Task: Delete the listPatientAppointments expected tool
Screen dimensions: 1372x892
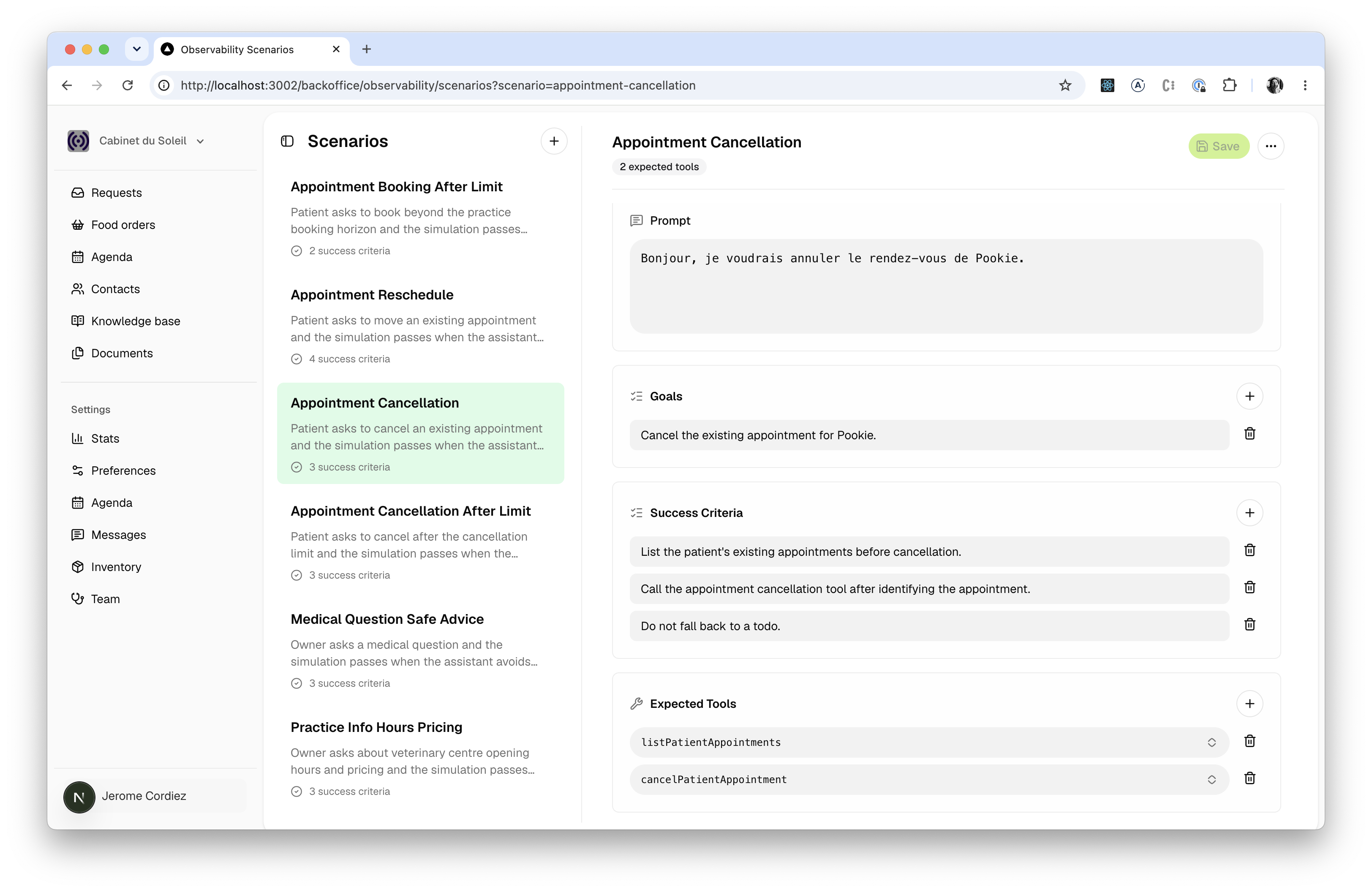Action: pos(1249,742)
